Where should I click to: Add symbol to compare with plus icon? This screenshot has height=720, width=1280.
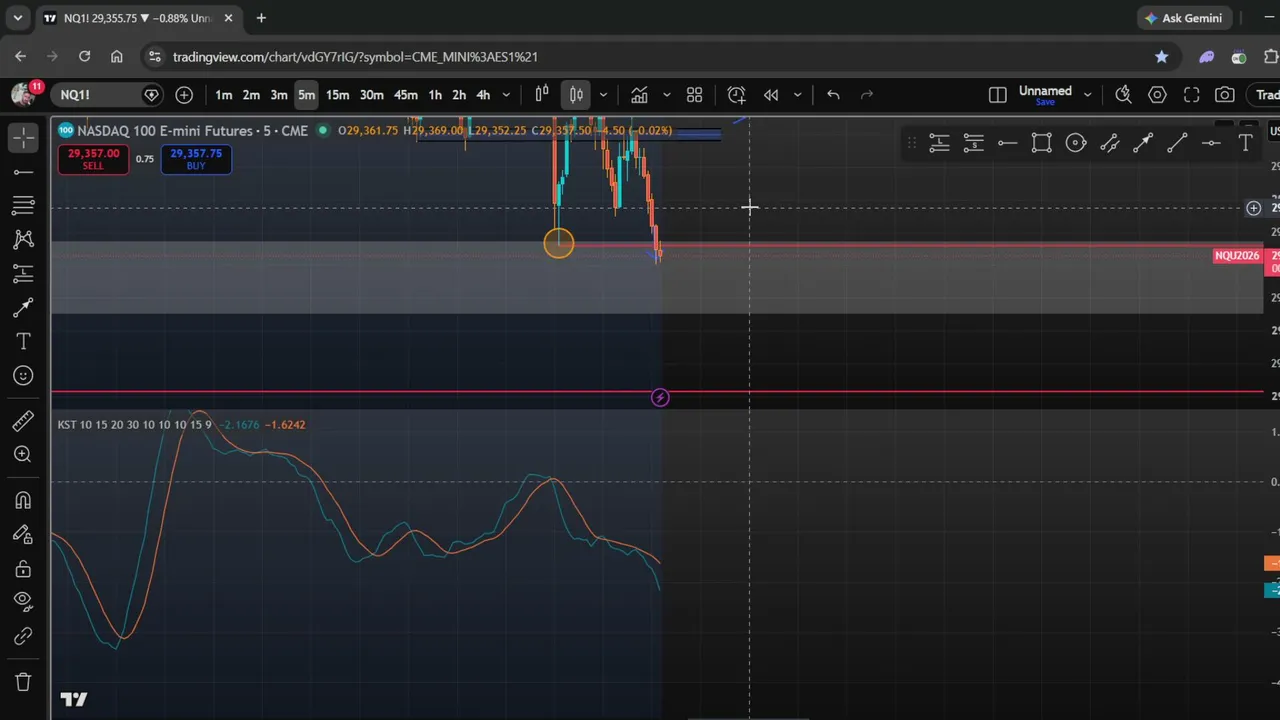(x=184, y=95)
